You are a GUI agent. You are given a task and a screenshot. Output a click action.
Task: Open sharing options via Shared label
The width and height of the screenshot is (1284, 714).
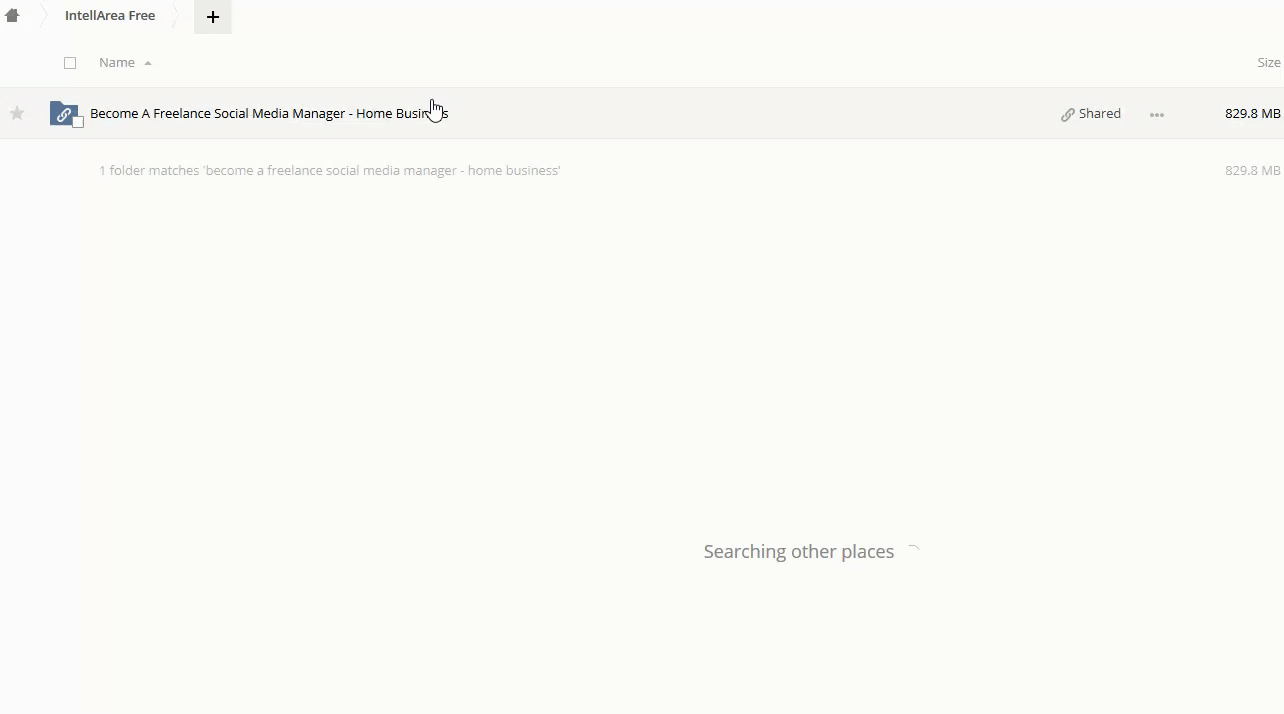point(1099,114)
